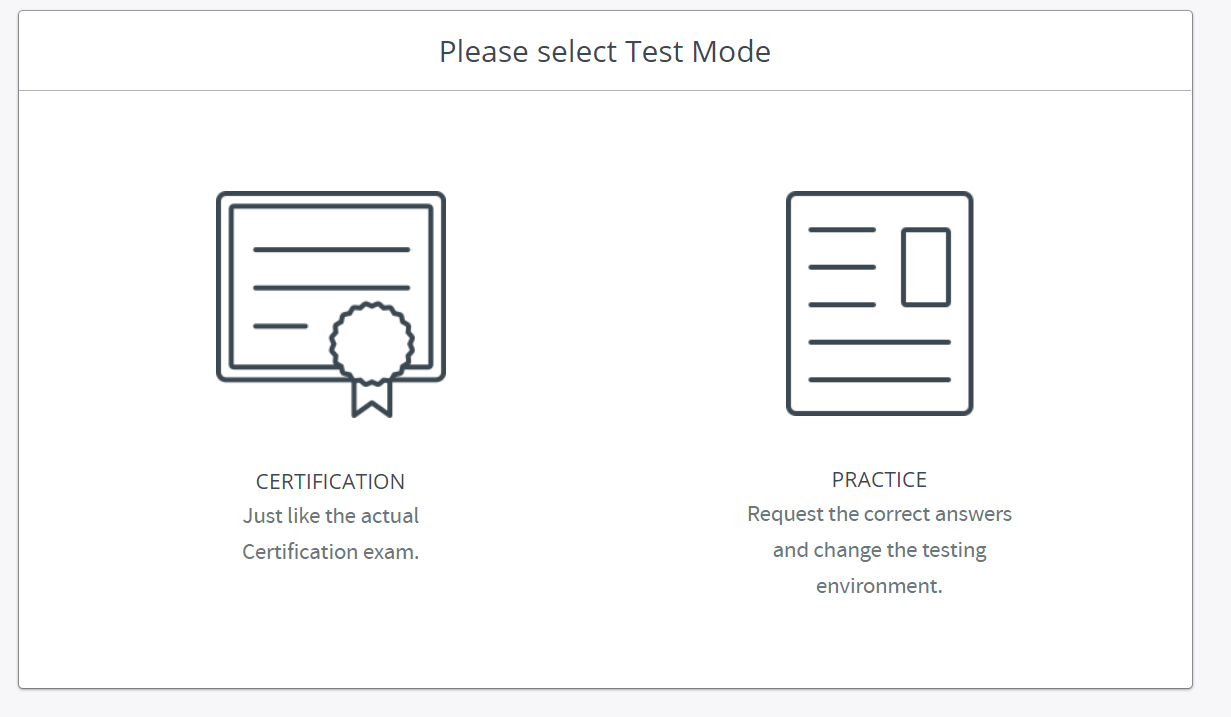Click 'Just like the actual' description text

click(x=331, y=516)
